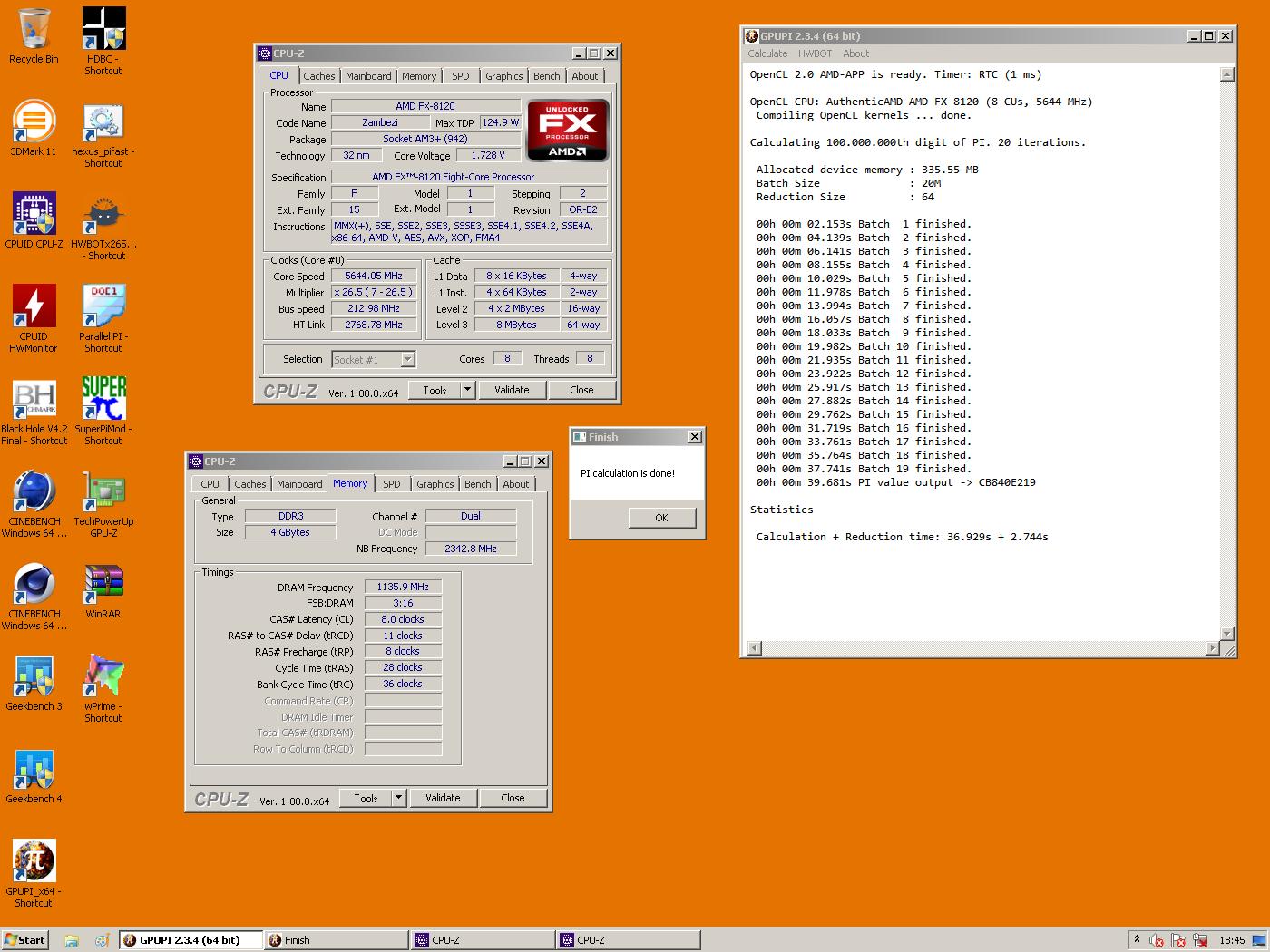Click GPUPI vertical scrollbar down arrow

1227,634
